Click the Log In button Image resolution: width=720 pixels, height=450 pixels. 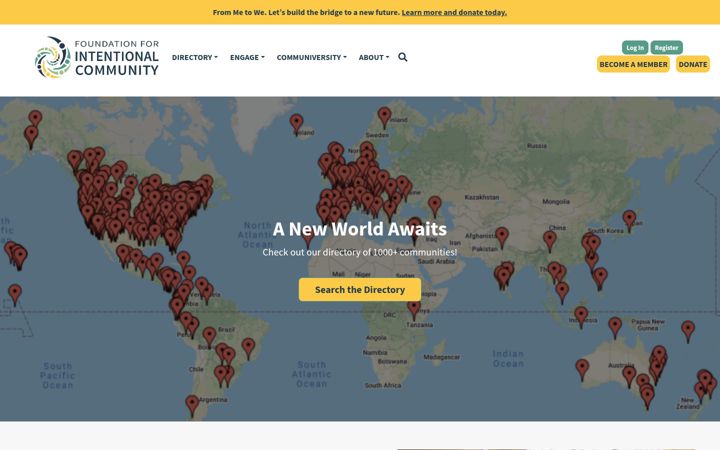pyautogui.click(x=635, y=47)
